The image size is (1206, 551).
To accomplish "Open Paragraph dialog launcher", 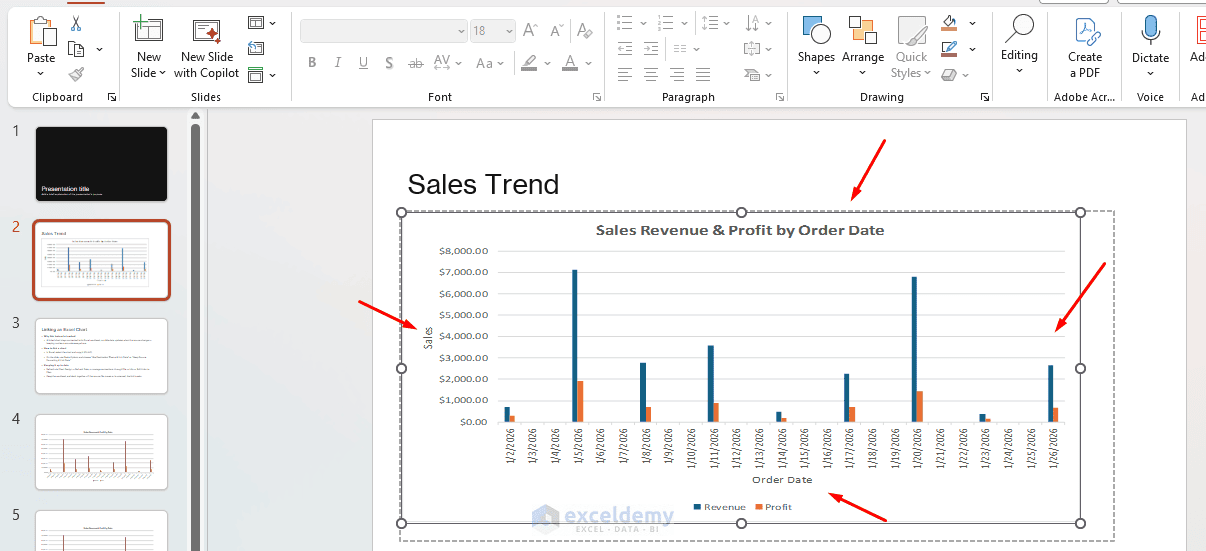I will [778, 97].
